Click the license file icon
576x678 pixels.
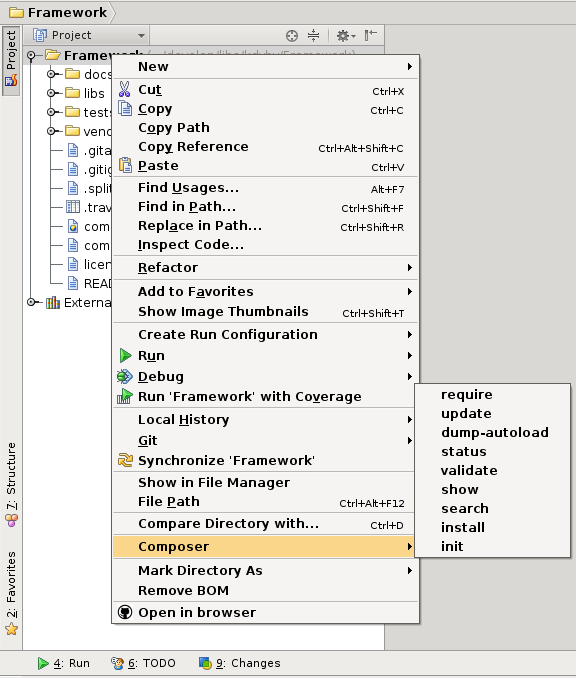(x=73, y=264)
